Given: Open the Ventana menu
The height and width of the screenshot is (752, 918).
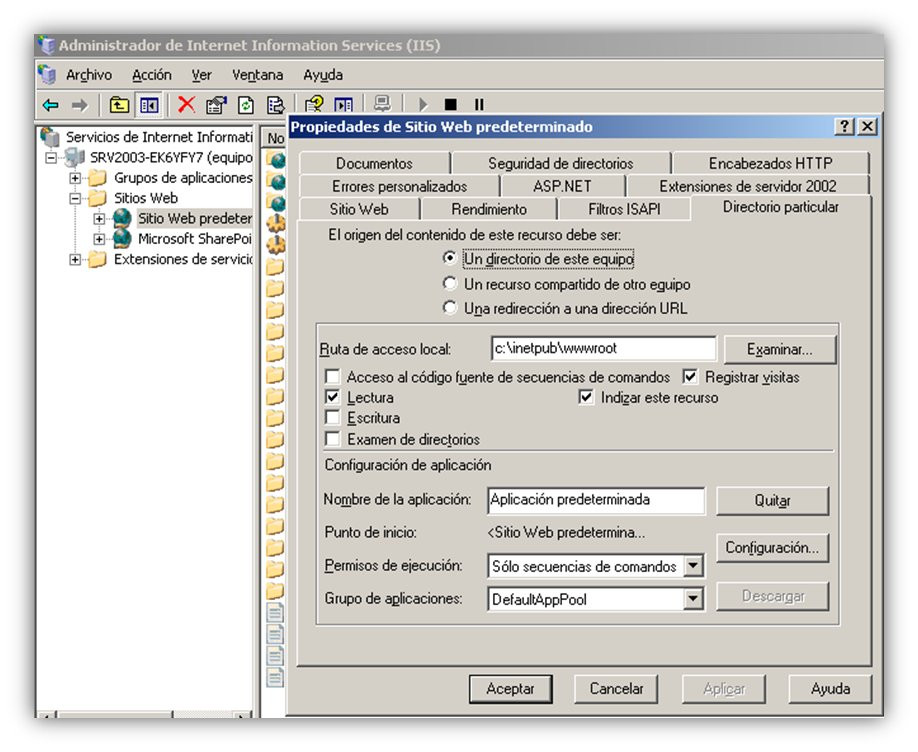Looking at the screenshot, I should tap(258, 75).
